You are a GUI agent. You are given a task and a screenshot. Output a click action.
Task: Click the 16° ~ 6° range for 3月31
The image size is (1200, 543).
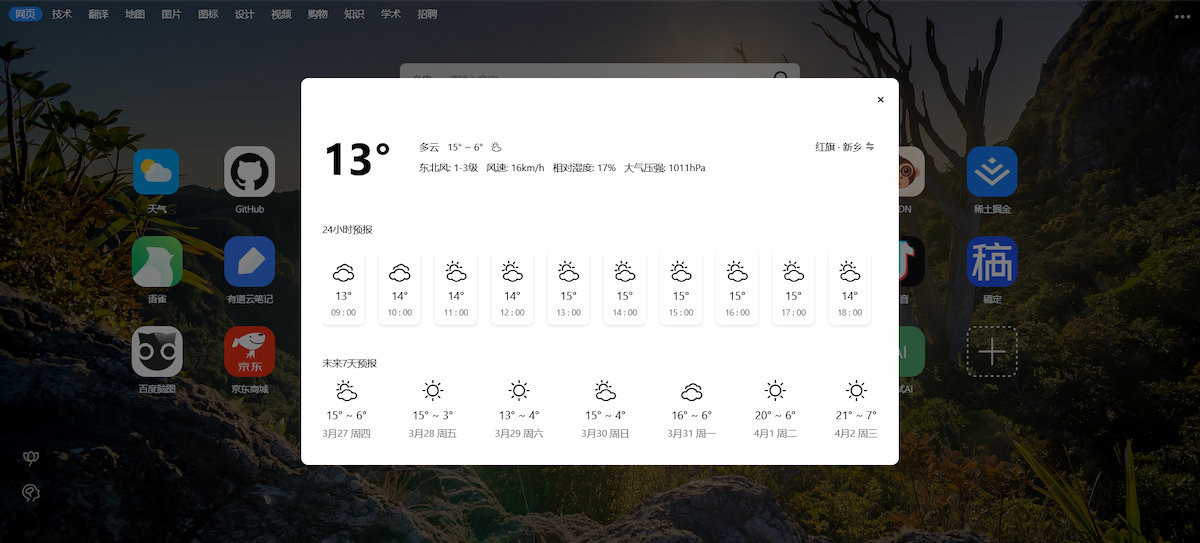pyautogui.click(x=692, y=415)
